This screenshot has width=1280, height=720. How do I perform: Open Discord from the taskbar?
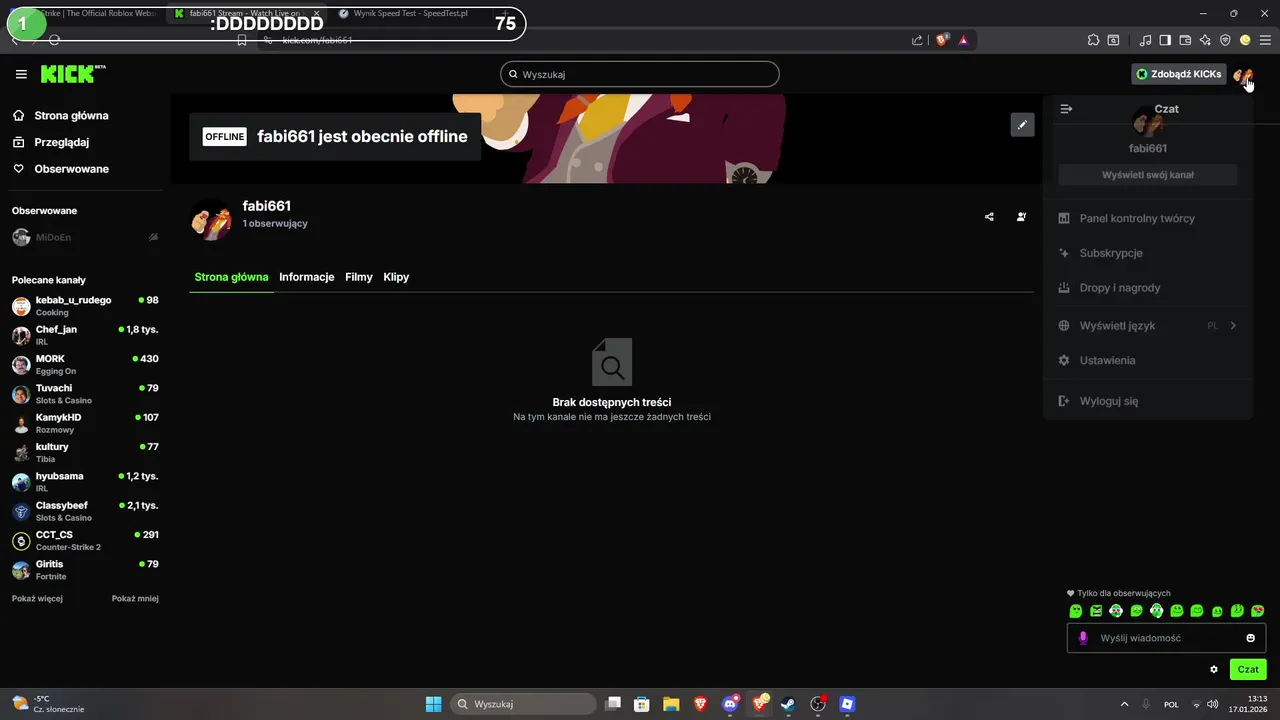(730, 704)
